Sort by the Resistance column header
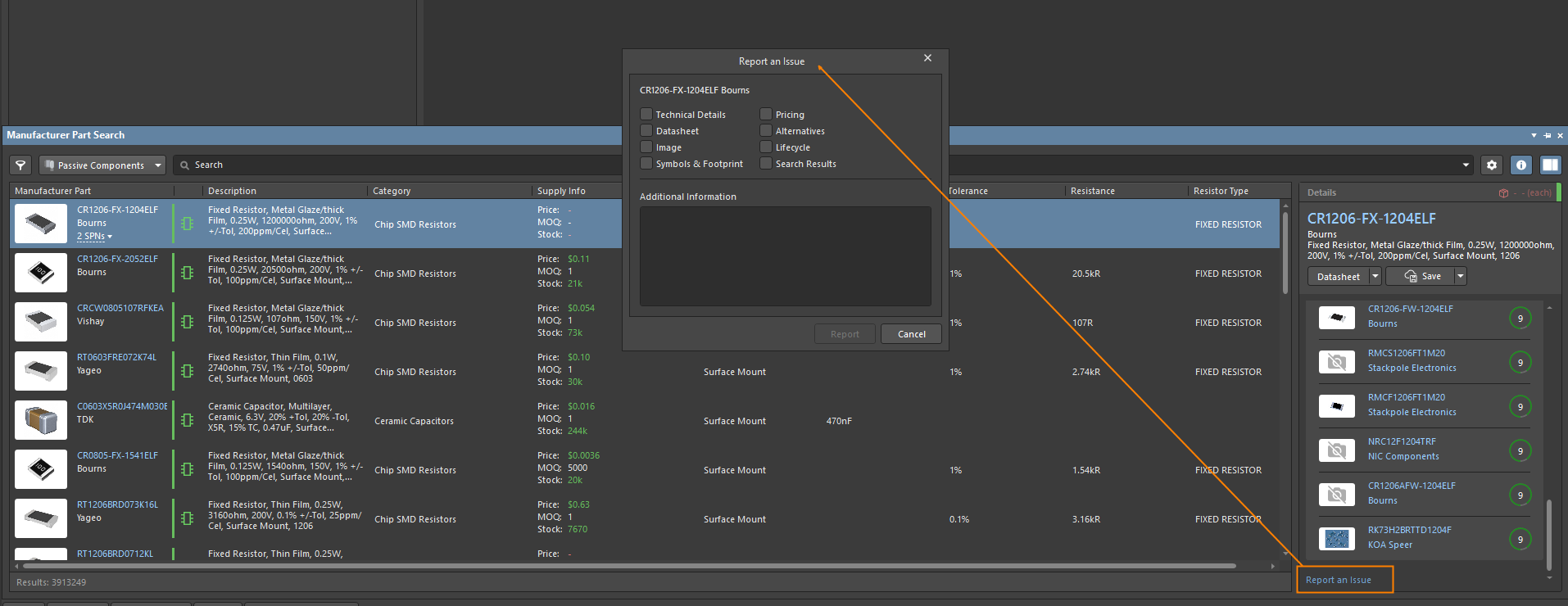The width and height of the screenshot is (1568, 606). (x=1092, y=191)
